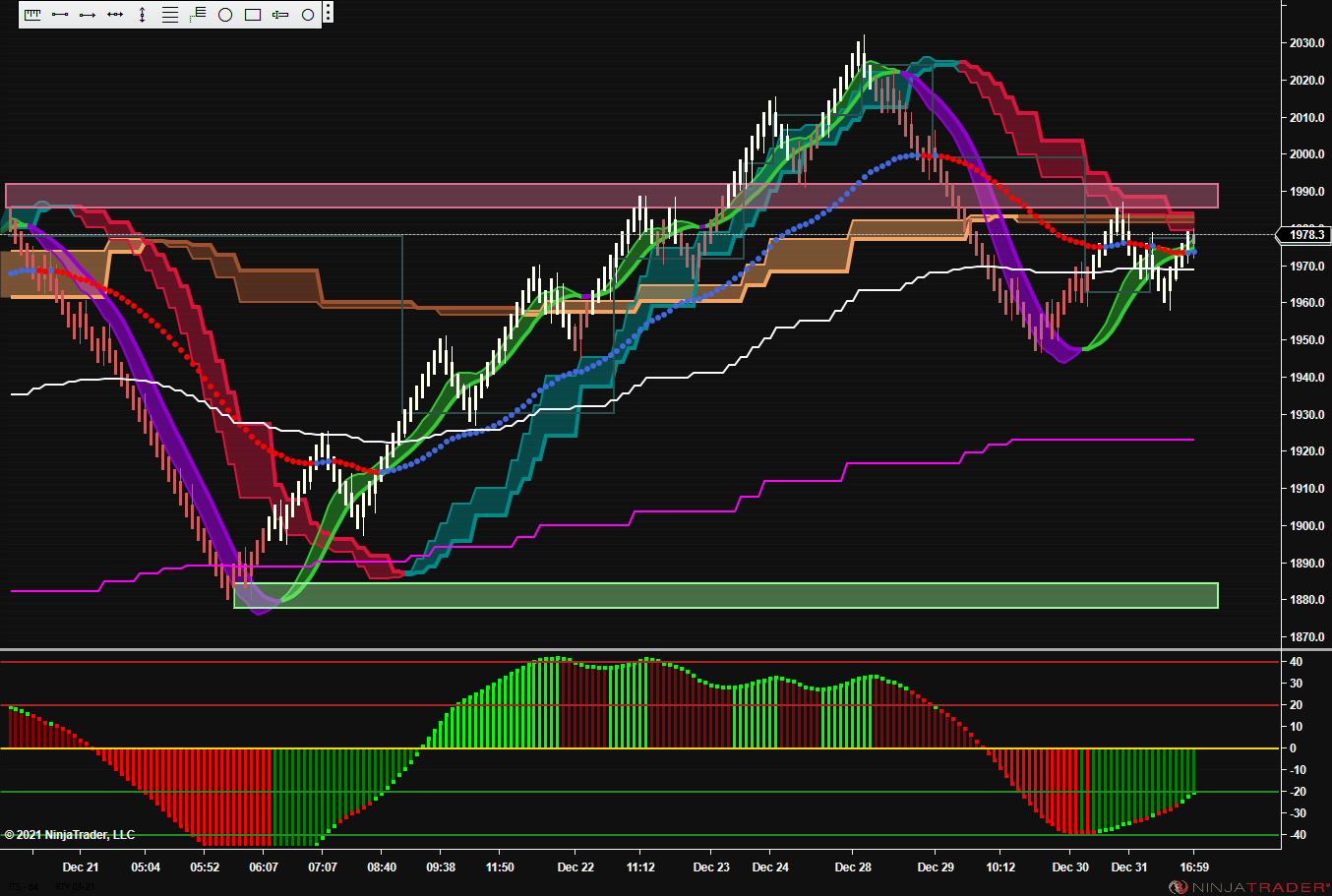Select the rectangle drawing tool

coord(253,15)
